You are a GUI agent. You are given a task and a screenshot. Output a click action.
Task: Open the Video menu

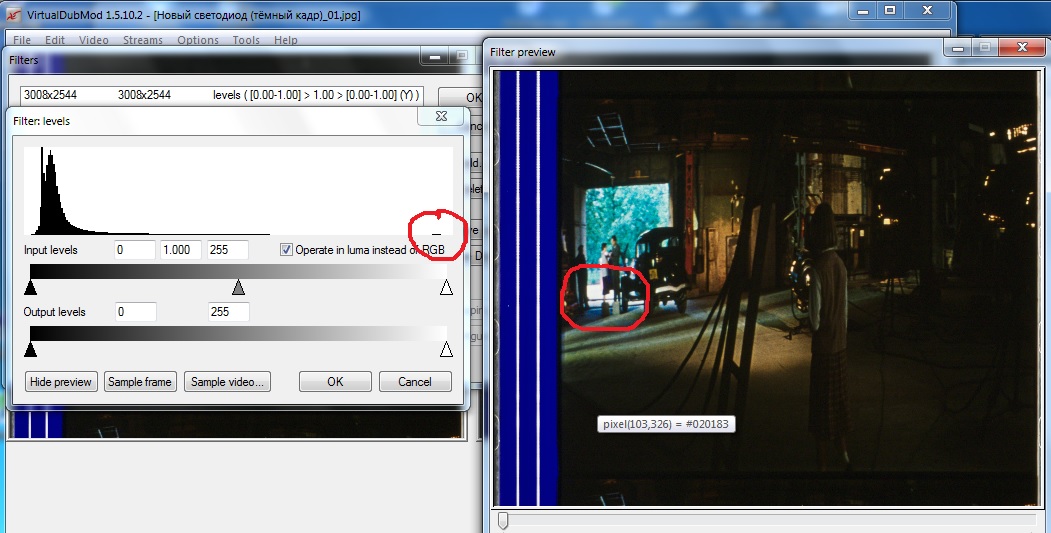[x=94, y=40]
